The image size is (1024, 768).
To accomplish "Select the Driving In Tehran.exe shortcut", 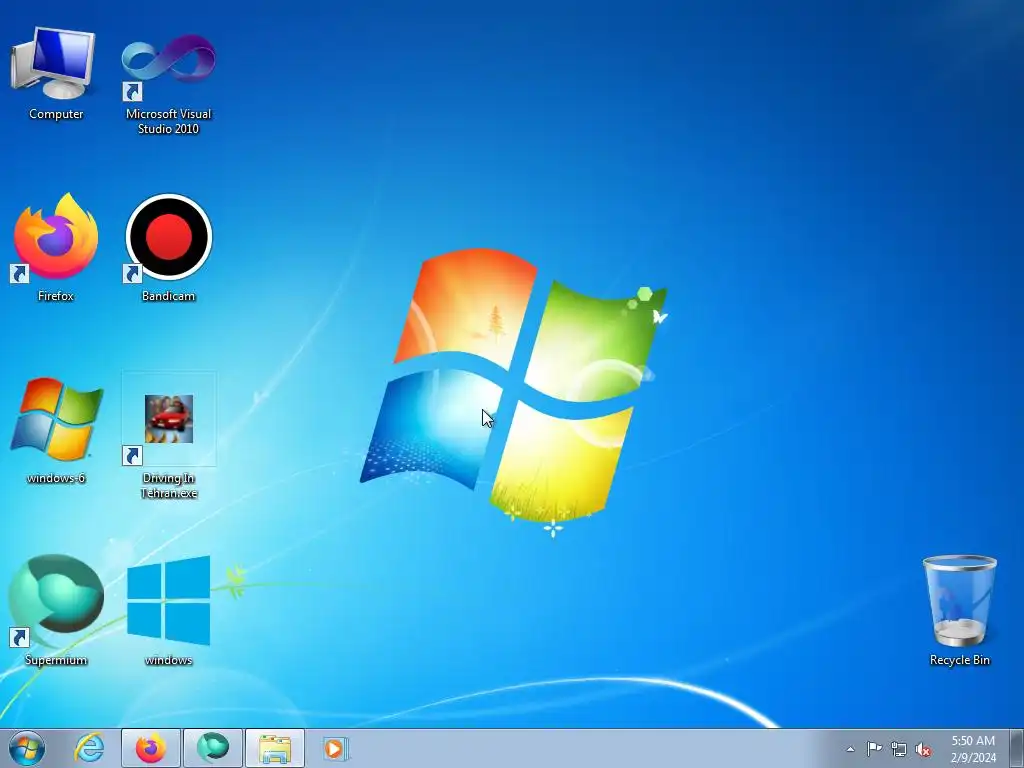I will 168,435.
